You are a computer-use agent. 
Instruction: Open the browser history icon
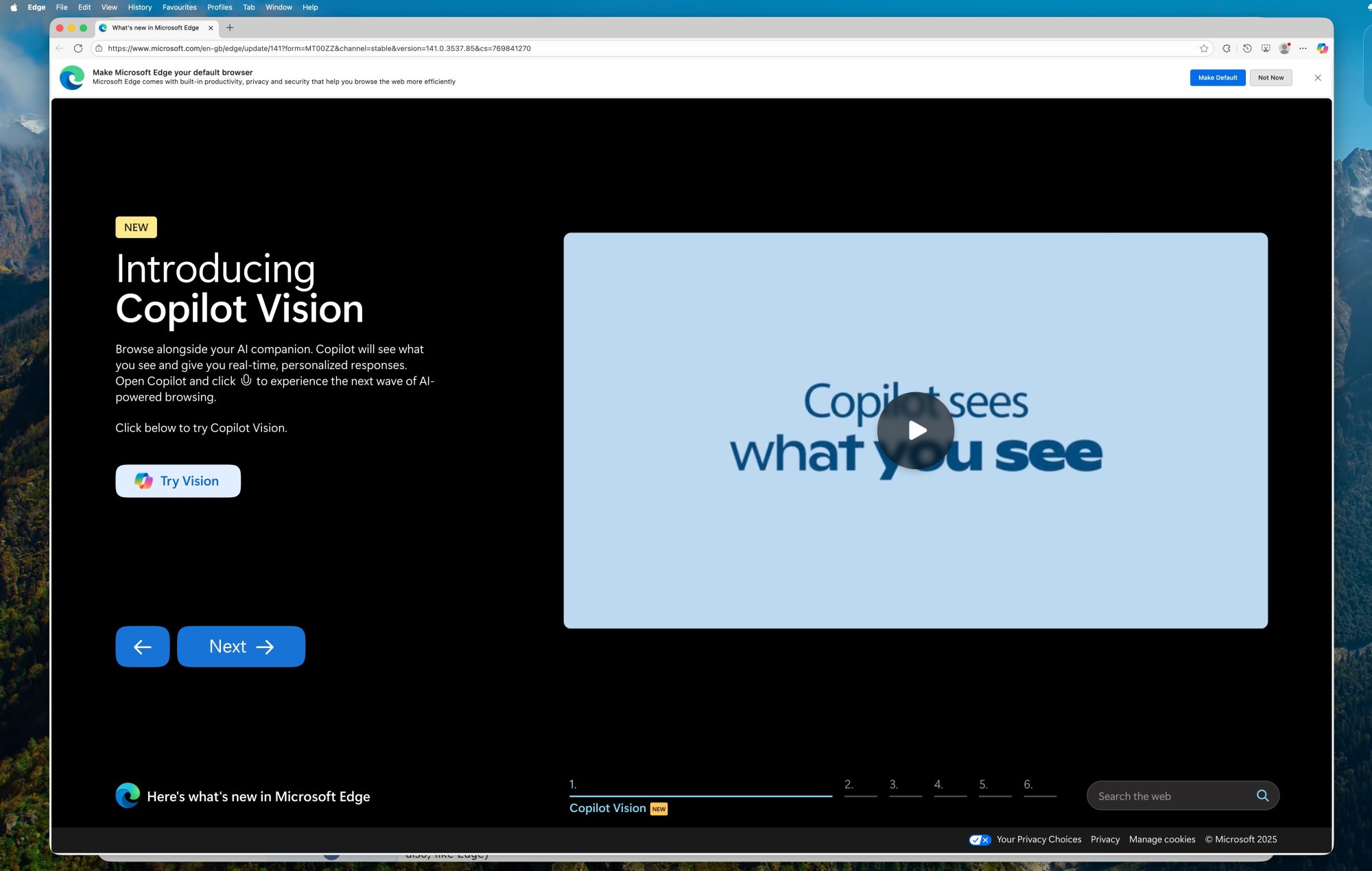1246,48
